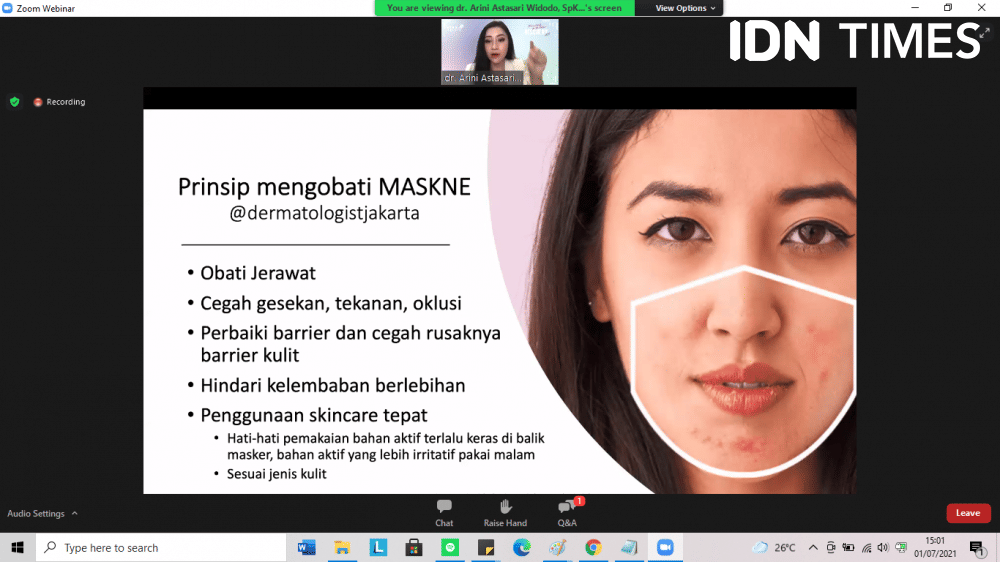
Task: Click the Raise Hand icon
Action: point(505,512)
